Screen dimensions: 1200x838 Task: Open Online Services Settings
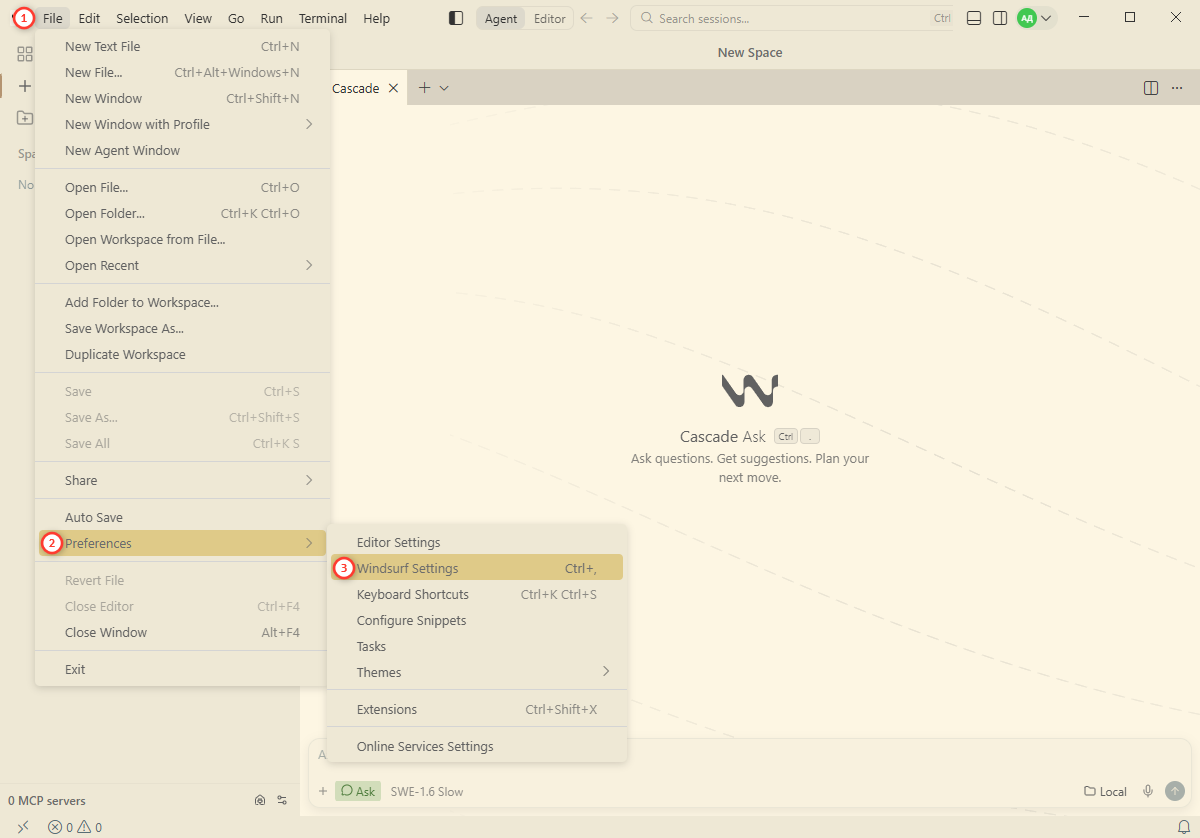click(x=477, y=746)
